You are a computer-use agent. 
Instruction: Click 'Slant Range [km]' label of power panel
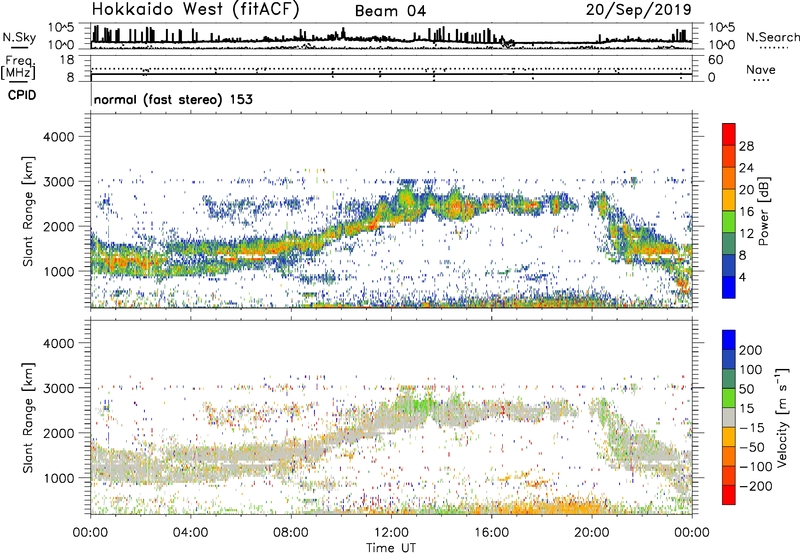click(x=29, y=211)
